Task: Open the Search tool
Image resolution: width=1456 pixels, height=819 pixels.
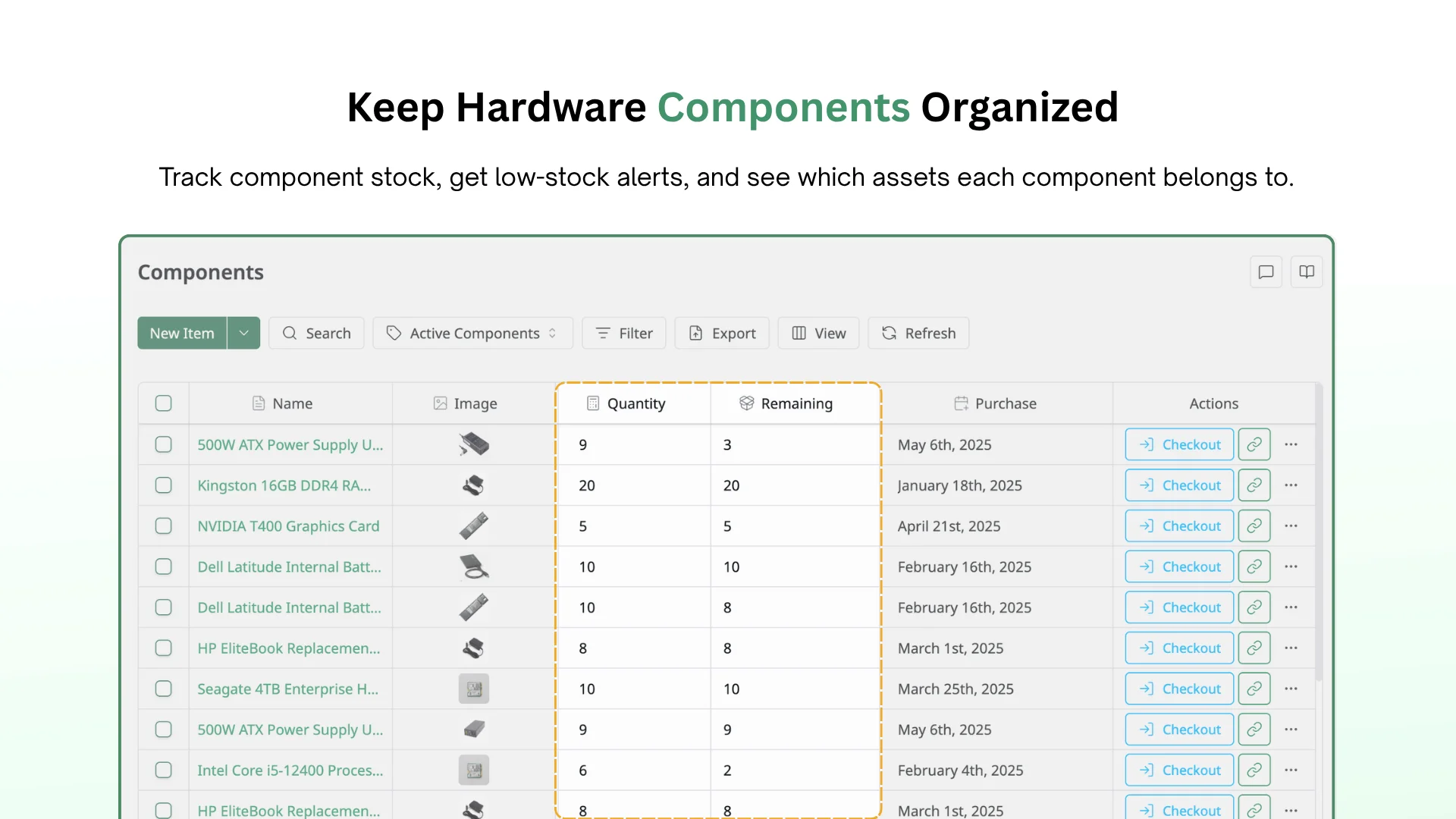Action: click(316, 333)
